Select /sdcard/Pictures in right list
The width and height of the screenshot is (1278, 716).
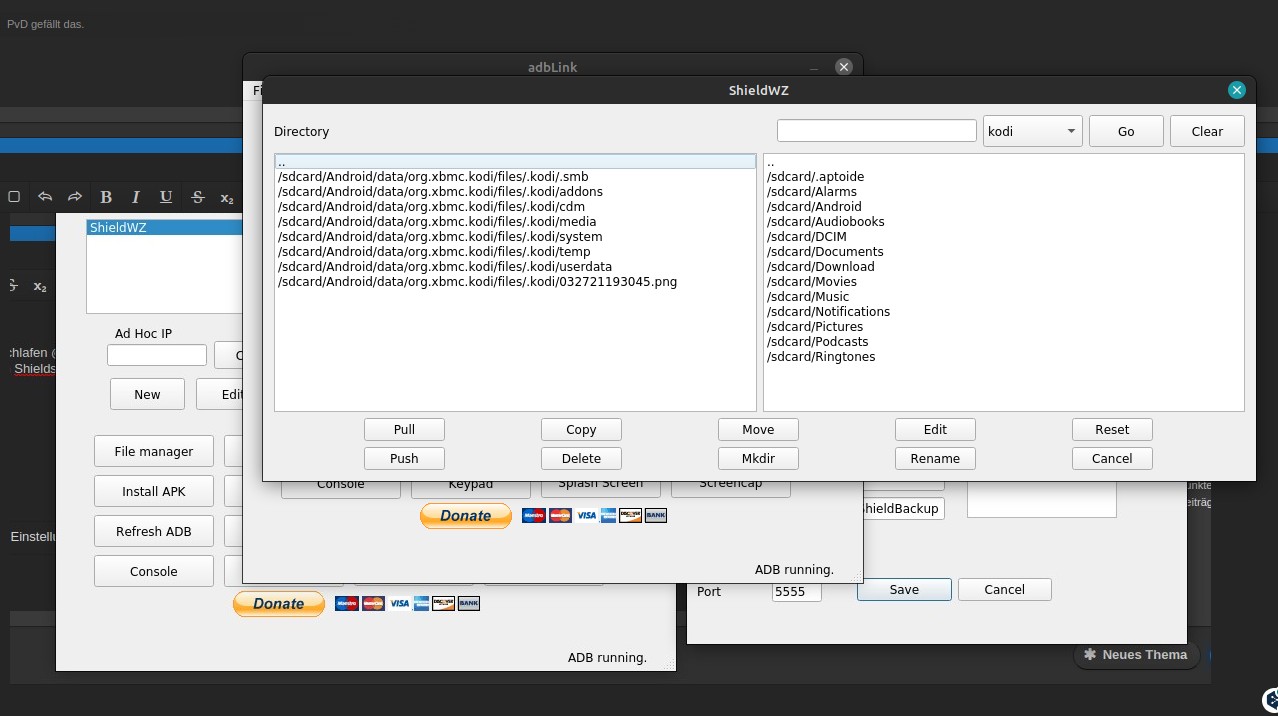click(x=1003, y=327)
